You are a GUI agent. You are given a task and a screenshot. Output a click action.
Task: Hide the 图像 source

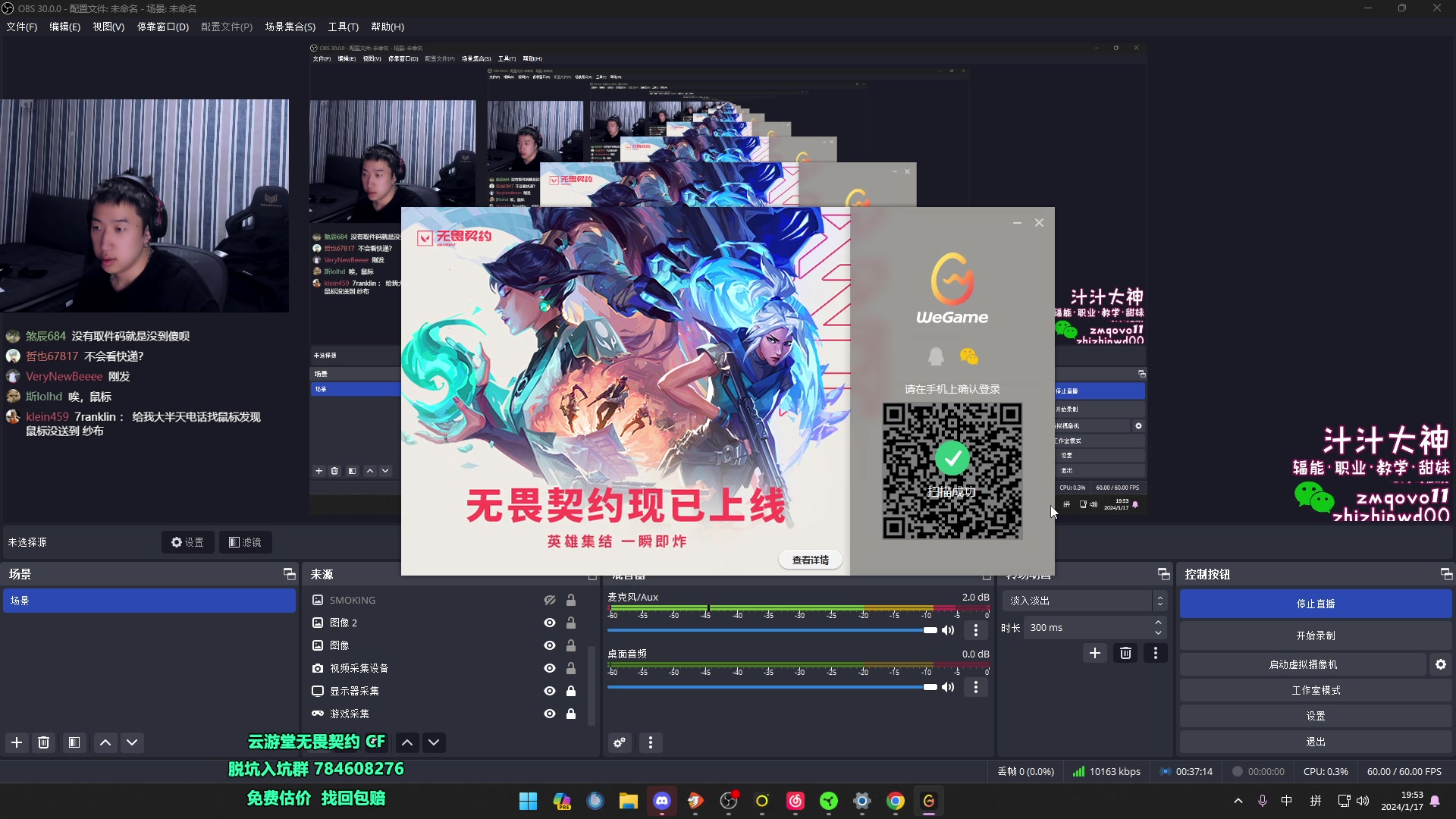click(x=550, y=645)
